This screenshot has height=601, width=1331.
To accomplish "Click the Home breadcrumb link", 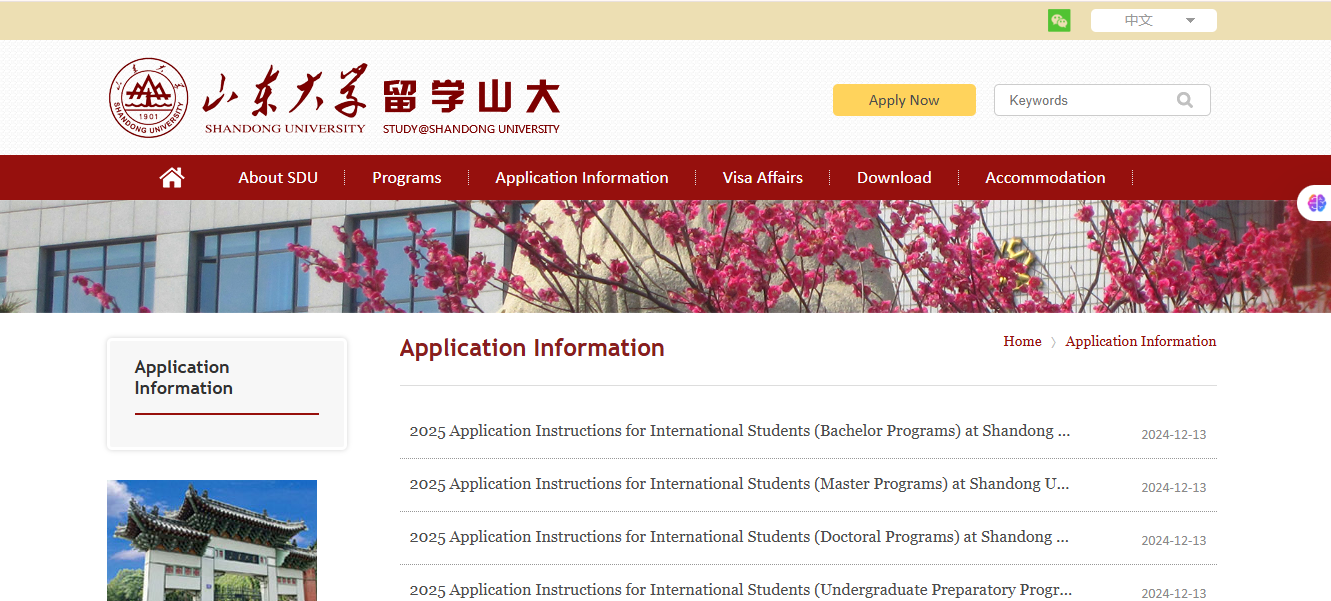I will [1022, 342].
